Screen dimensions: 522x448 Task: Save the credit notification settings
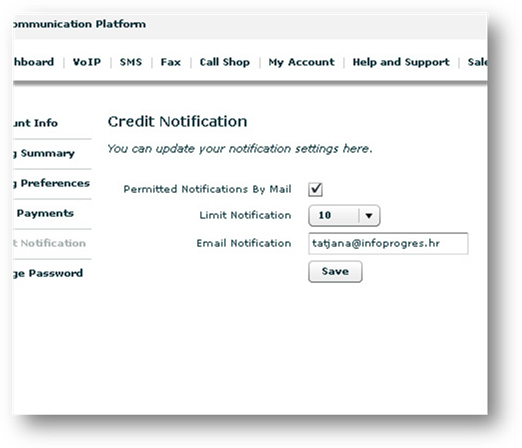pos(335,271)
